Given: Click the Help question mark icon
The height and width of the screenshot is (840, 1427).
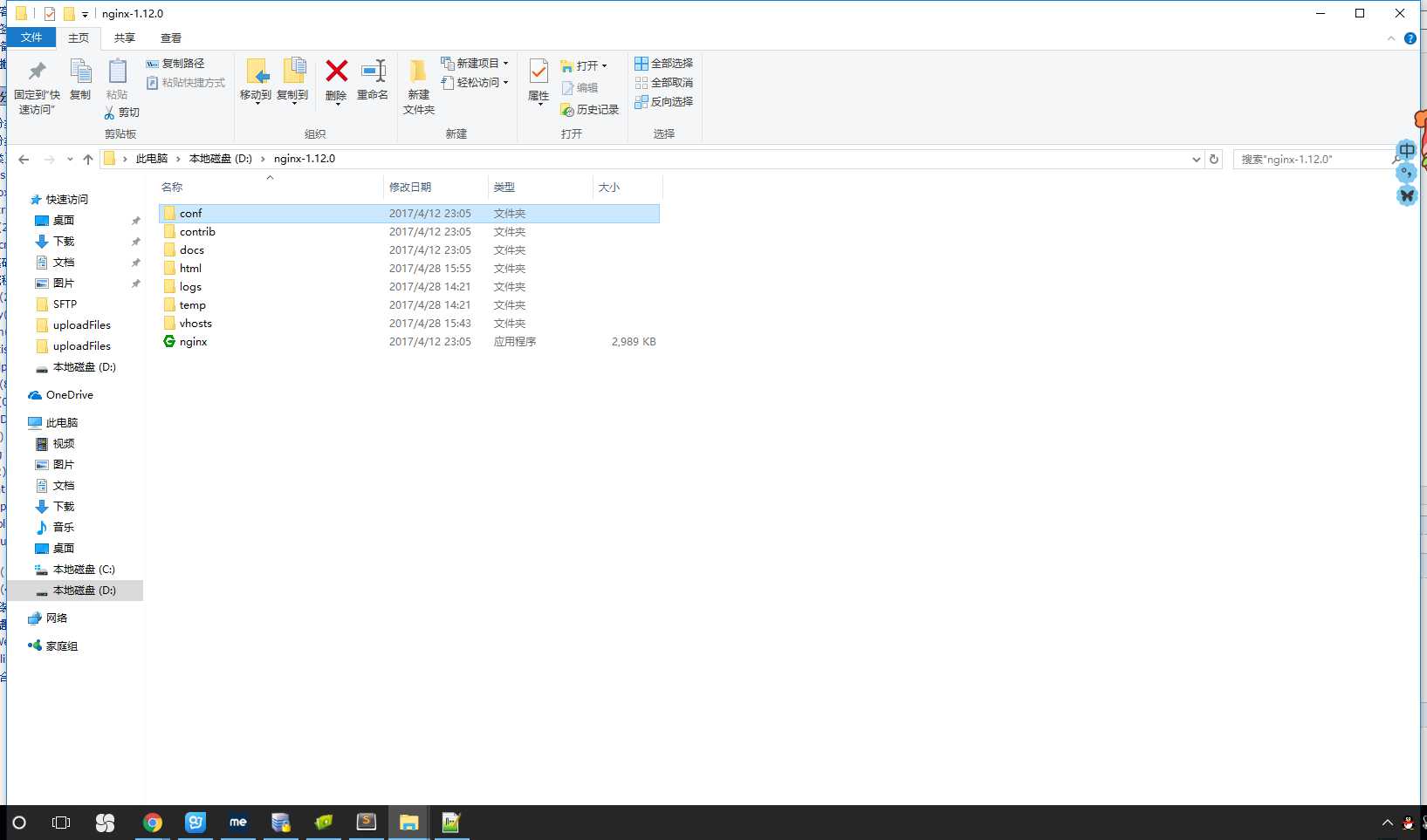Looking at the screenshot, I should click(x=1410, y=38).
